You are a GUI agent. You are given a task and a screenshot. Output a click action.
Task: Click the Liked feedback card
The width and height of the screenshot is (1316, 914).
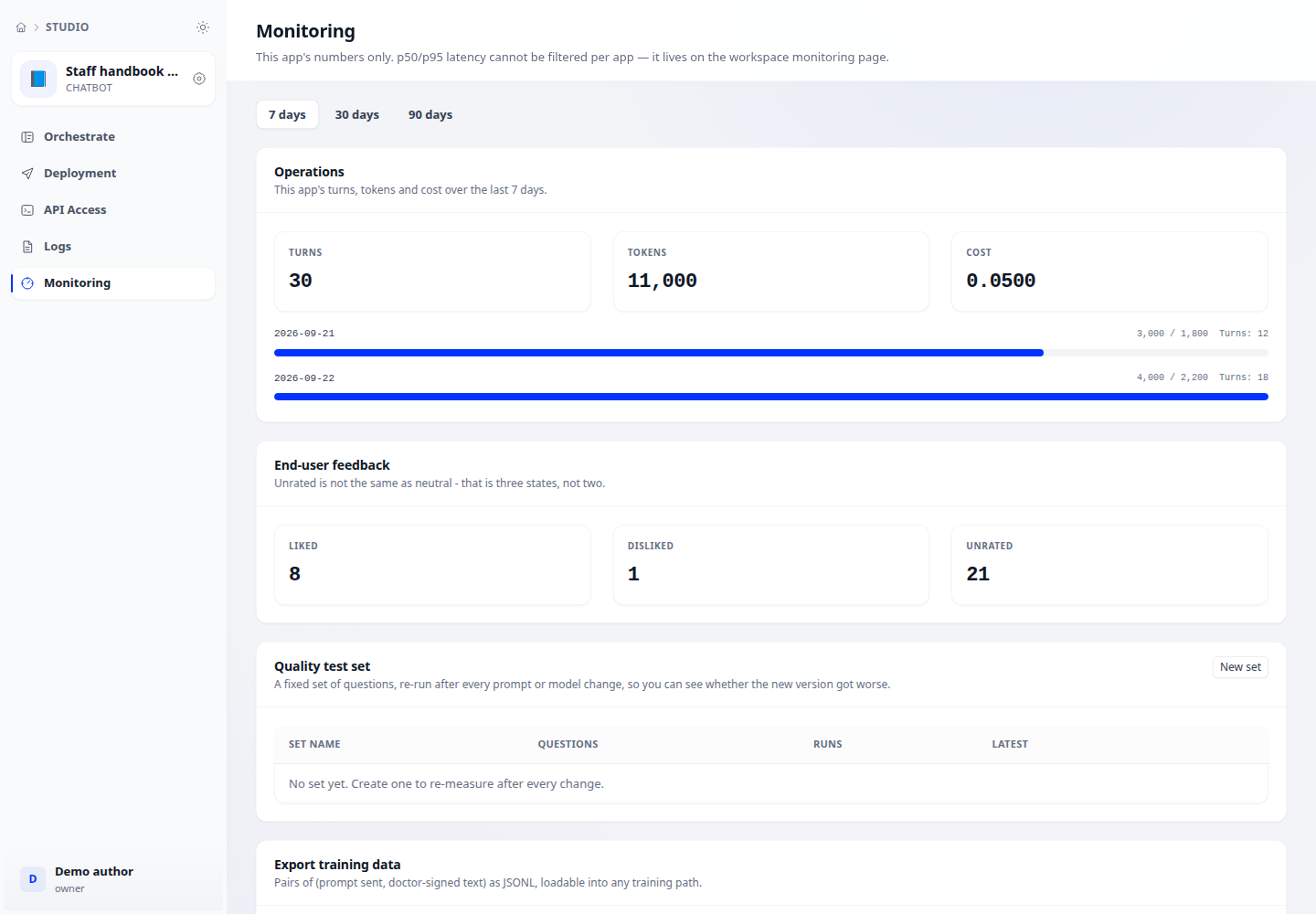click(432, 565)
